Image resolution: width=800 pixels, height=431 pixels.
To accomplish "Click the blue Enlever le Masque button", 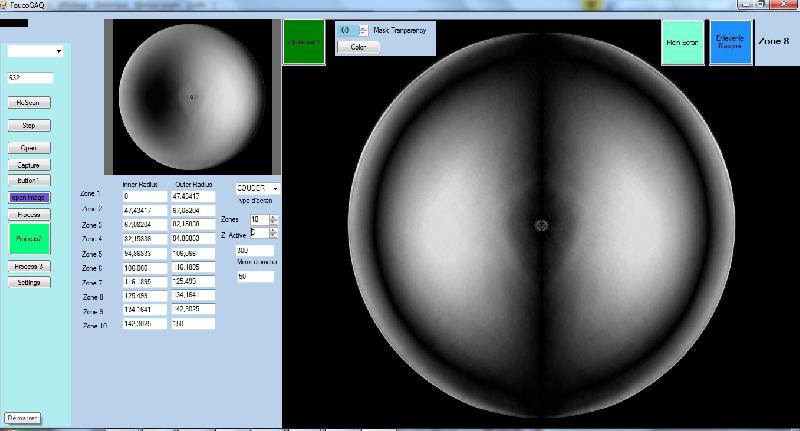I will tap(730, 42).
